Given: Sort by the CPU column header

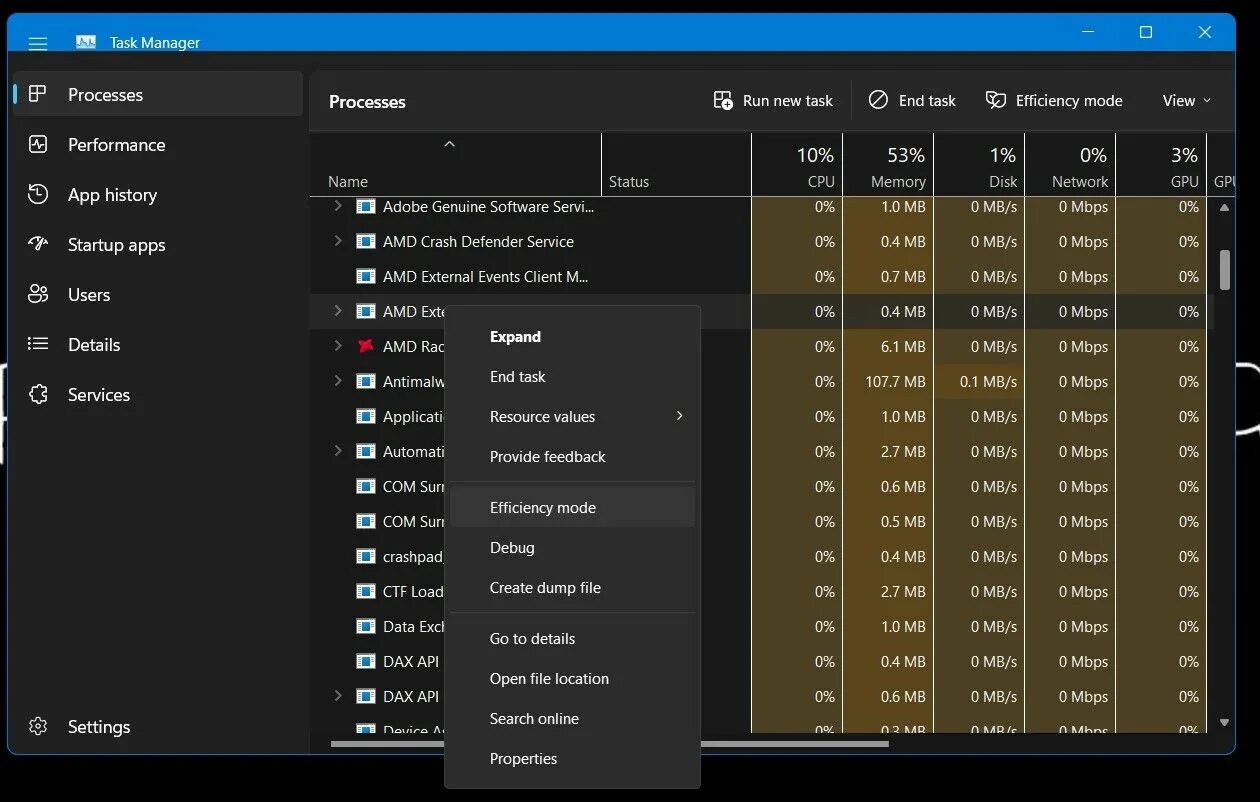Looking at the screenshot, I should [x=797, y=164].
